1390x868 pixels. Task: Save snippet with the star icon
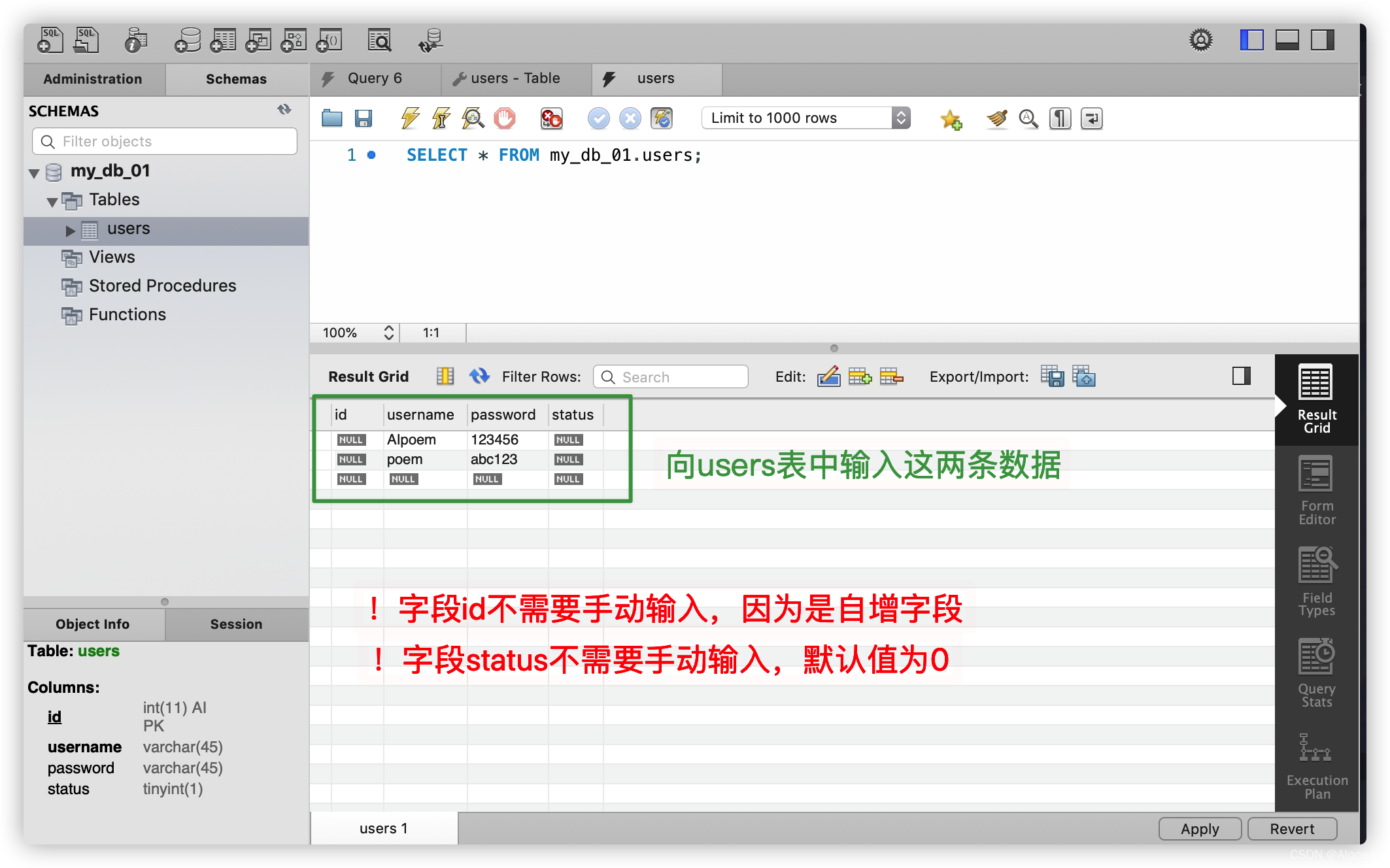pos(951,119)
